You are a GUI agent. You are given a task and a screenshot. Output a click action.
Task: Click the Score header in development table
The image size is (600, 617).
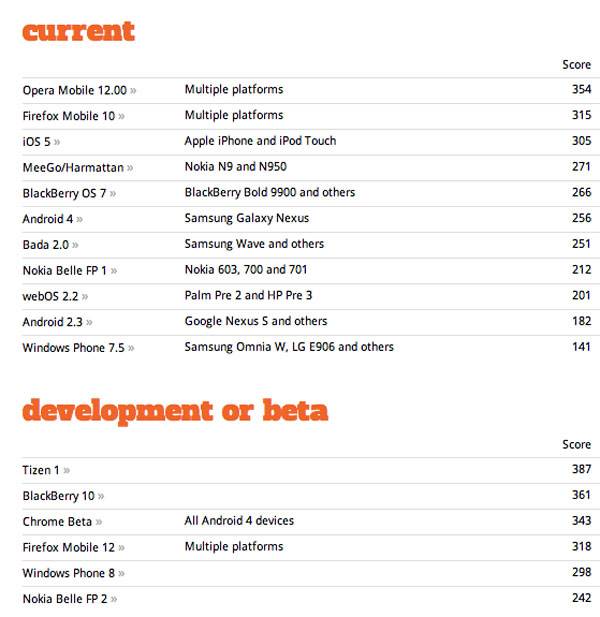(576, 444)
